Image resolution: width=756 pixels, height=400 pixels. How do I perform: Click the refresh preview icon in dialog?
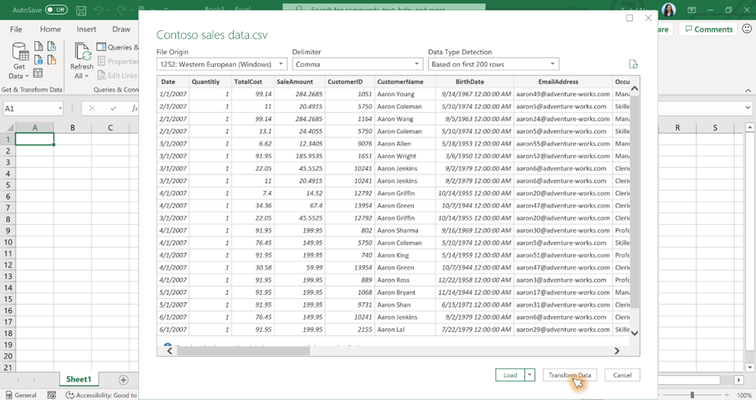pos(634,64)
